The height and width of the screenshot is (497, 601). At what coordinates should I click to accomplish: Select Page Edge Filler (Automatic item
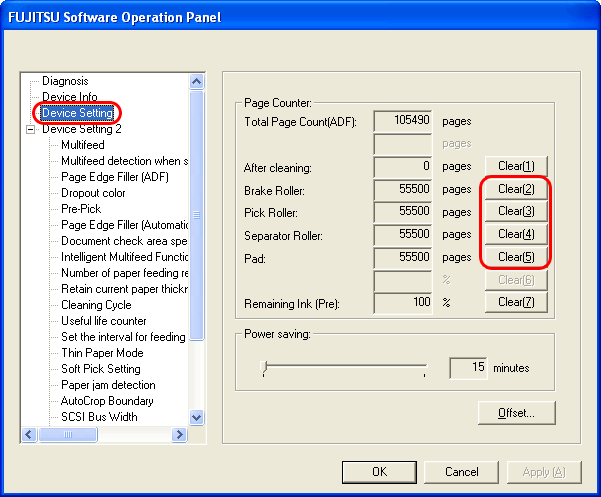pos(125,225)
